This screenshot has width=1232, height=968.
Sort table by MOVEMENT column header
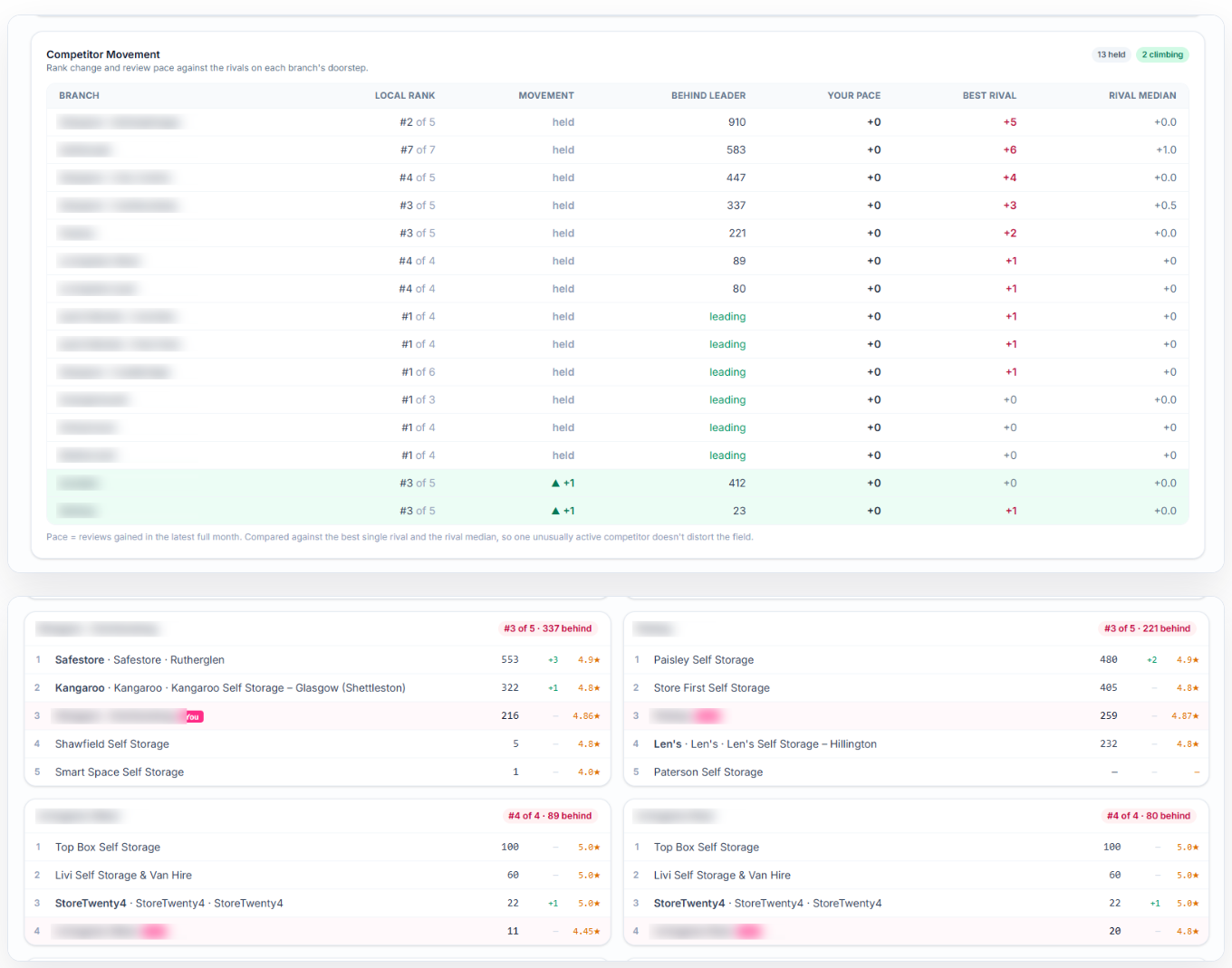546,96
